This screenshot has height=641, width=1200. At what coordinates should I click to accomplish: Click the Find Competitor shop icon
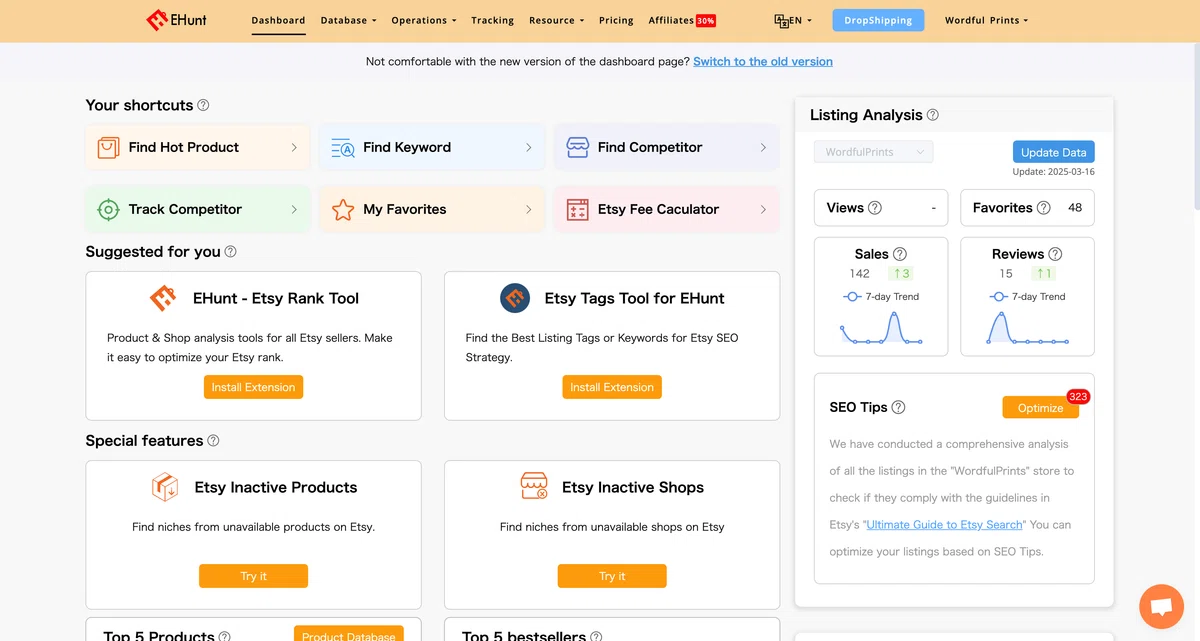(x=577, y=148)
